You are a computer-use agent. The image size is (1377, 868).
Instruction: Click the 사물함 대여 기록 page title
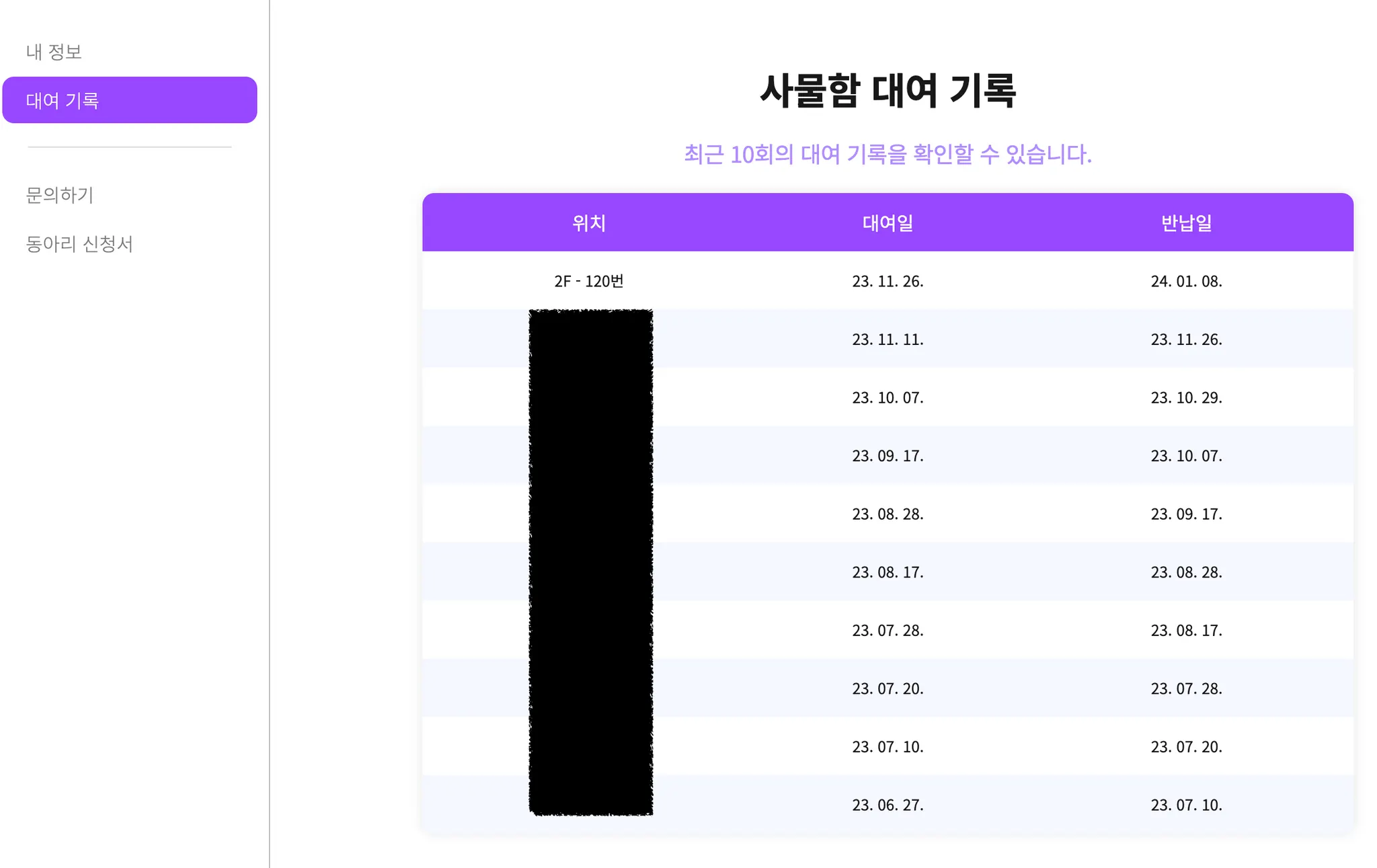pyautogui.click(x=888, y=91)
